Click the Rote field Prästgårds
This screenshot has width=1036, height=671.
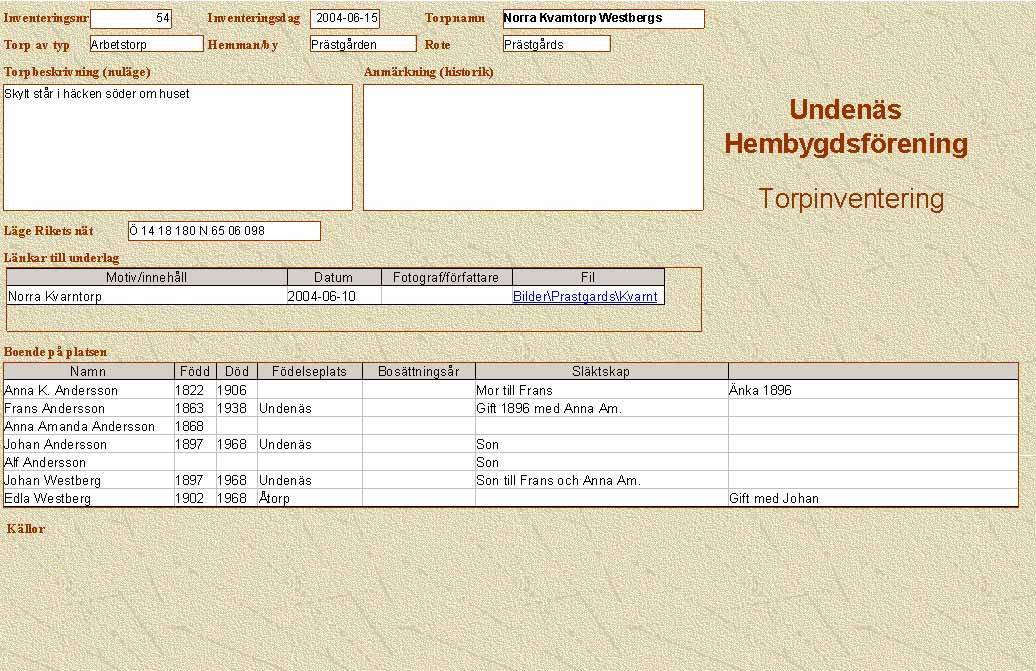coord(556,44)
